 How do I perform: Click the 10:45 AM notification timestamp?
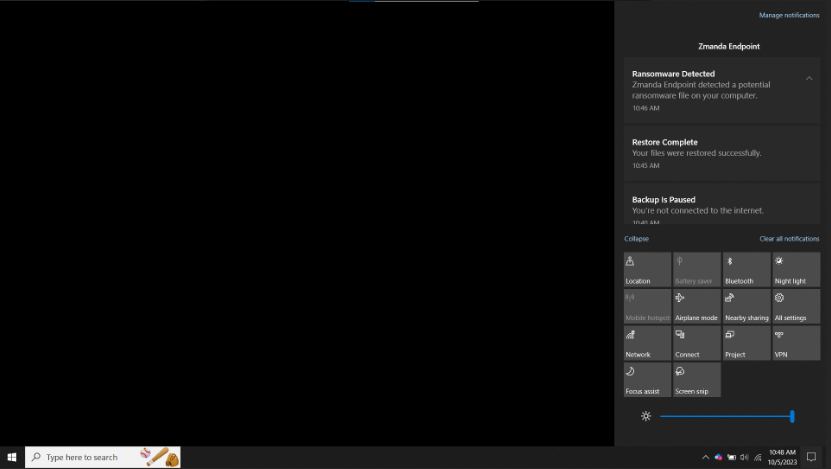(x=646, y=166)
